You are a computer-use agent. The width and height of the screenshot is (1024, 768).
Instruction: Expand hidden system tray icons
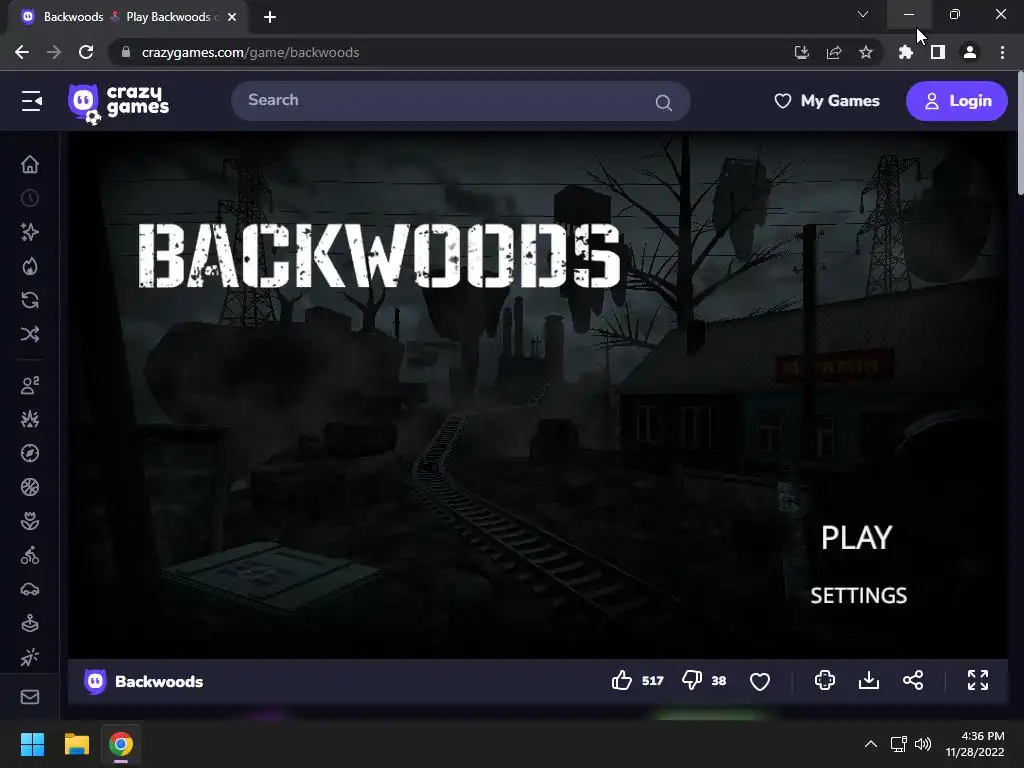[x=871, y=744]
